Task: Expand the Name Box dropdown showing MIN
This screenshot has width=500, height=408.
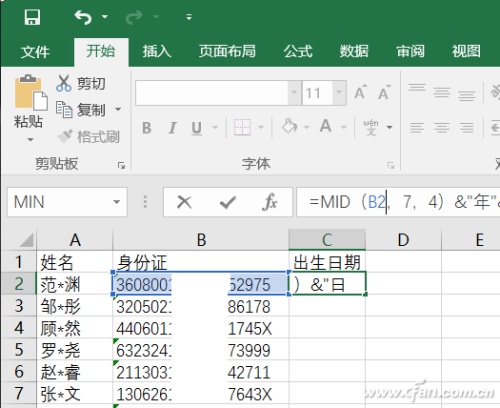Action: [x=116, y=202]
